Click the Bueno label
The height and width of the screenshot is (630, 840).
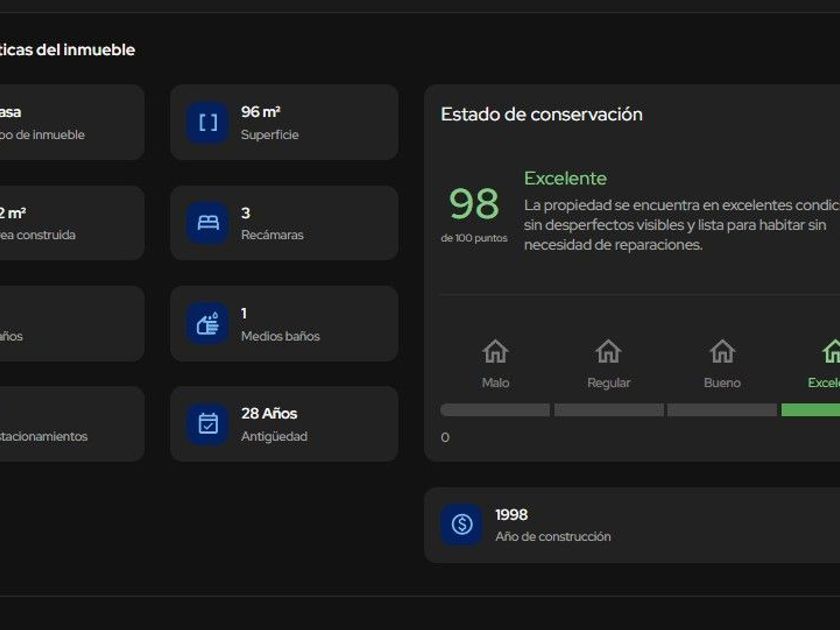point(722,383)
